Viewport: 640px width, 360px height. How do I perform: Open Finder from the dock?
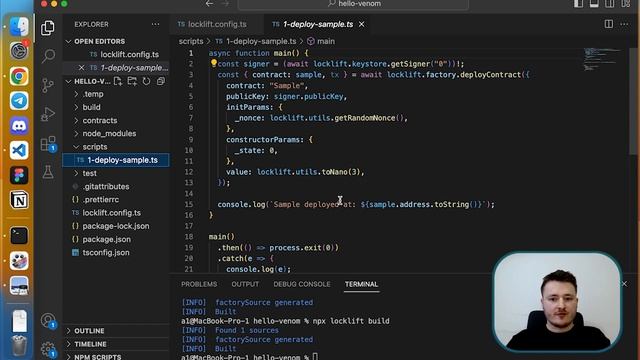[x=19, y=27]
